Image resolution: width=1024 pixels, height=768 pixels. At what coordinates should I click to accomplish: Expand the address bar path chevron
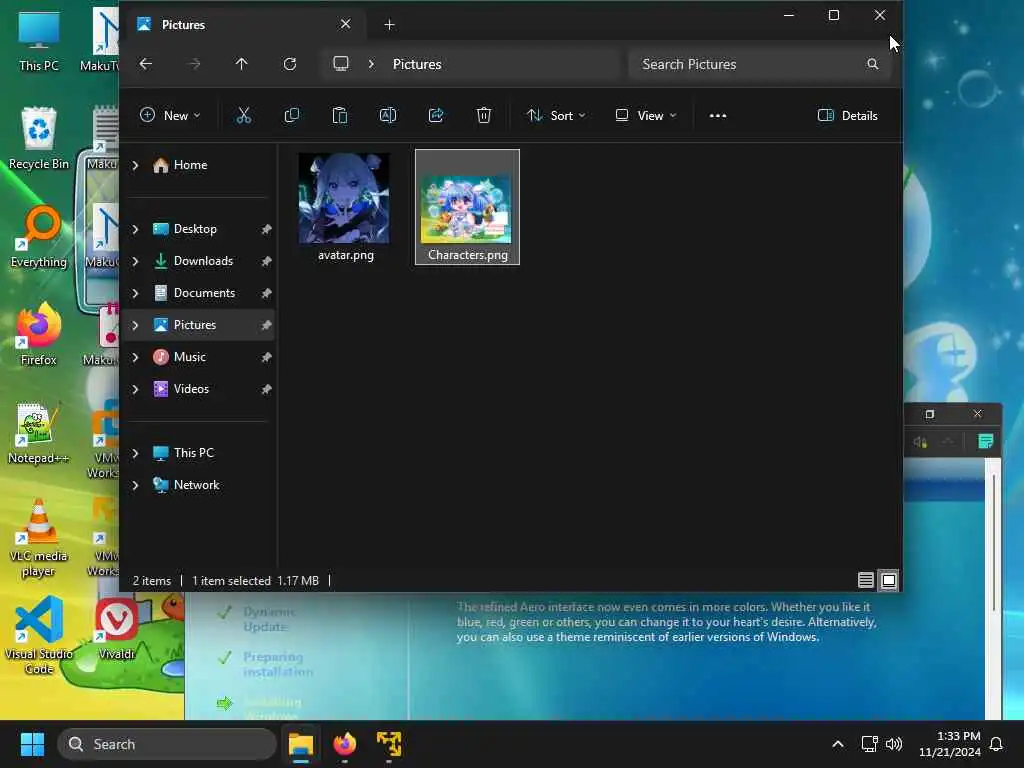371,64
